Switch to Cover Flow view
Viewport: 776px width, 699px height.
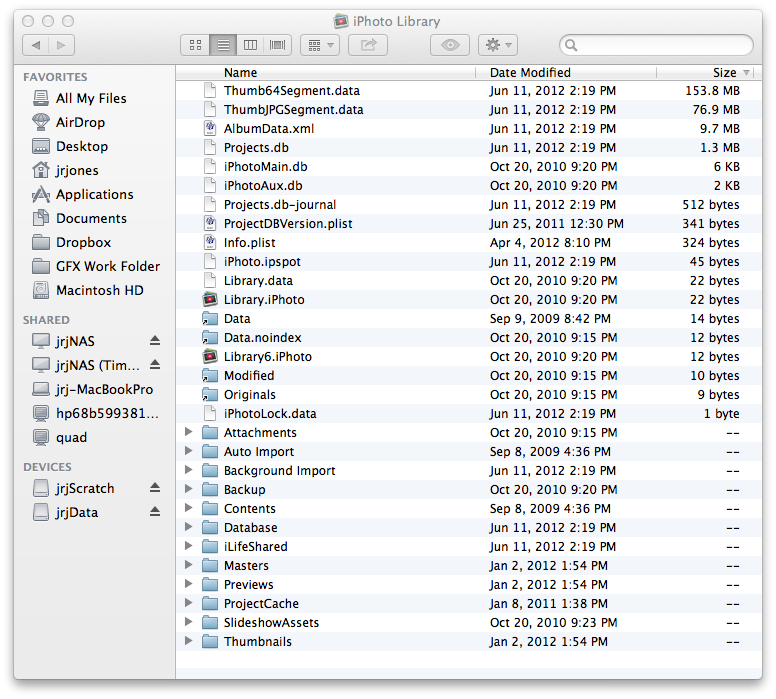278,46
